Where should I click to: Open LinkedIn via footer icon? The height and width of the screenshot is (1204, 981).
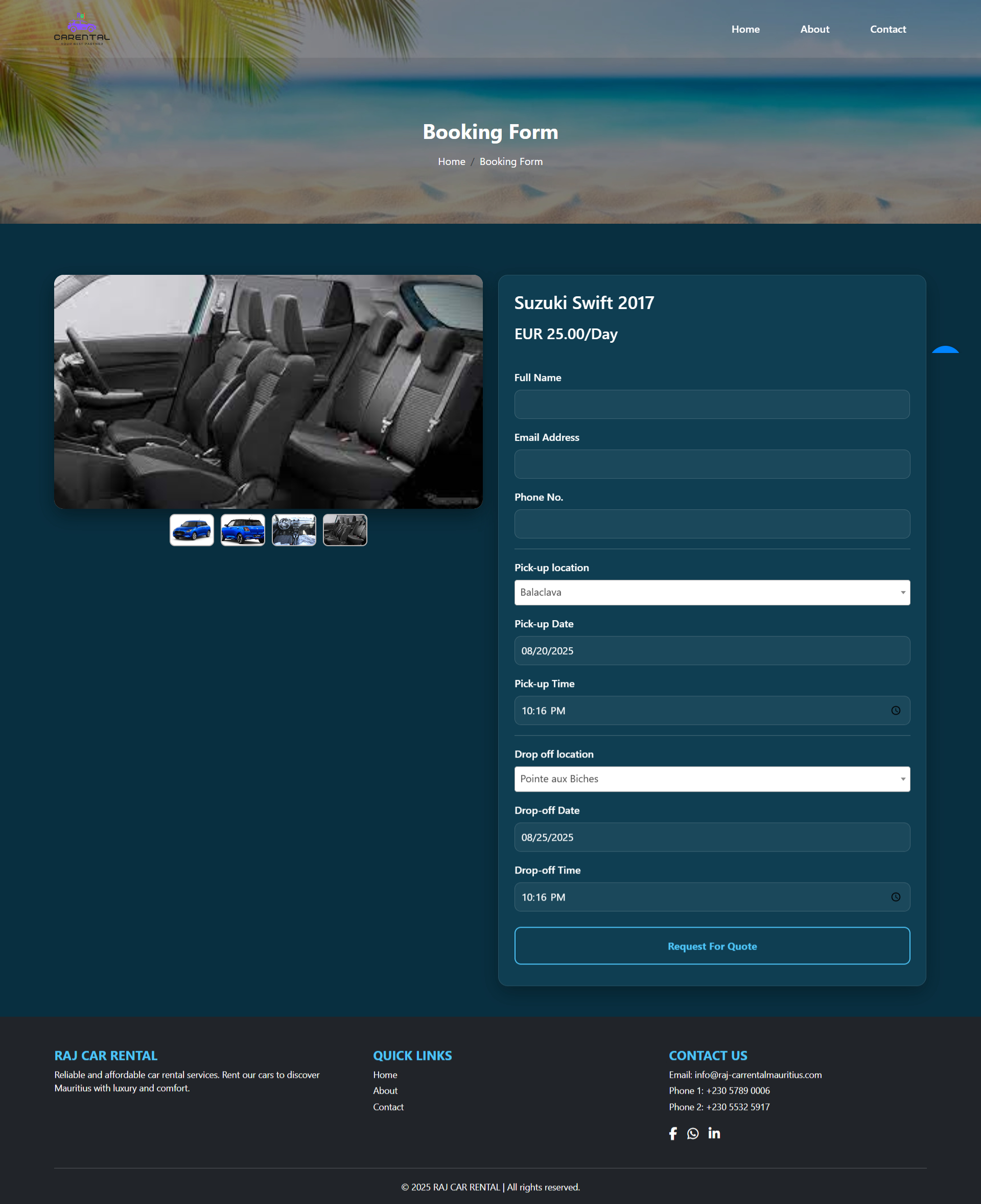[x=714, y=1134]
